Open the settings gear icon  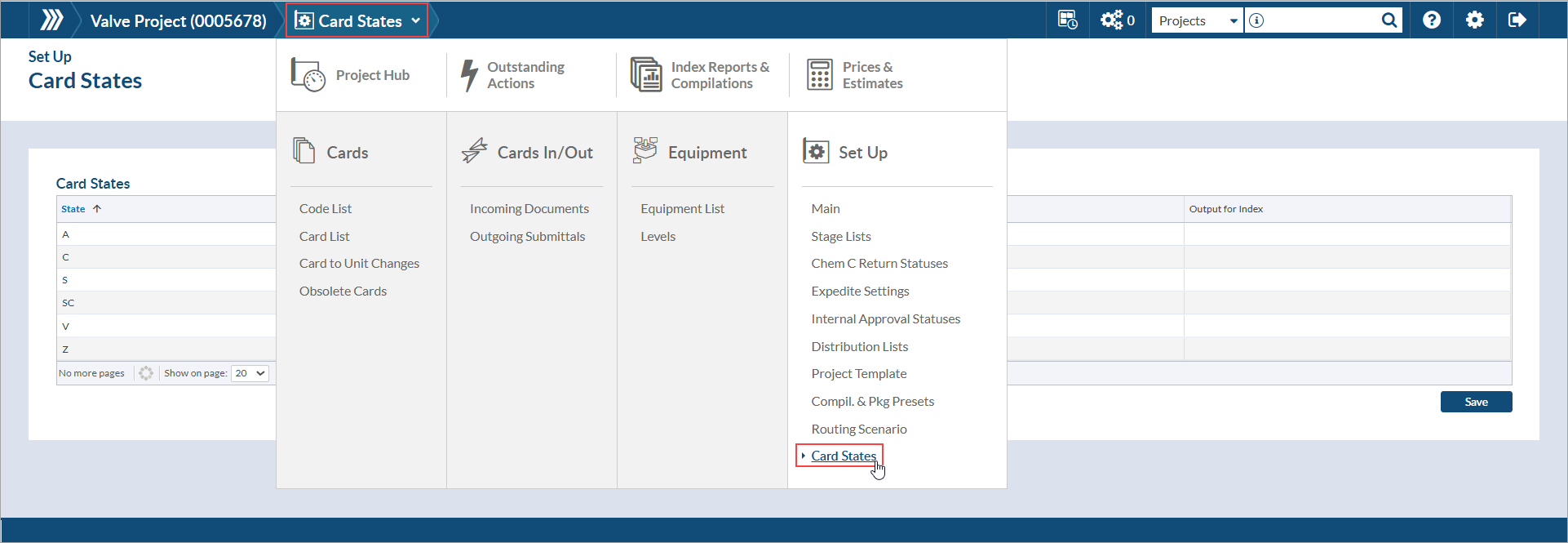click(x=1475, y=20)
